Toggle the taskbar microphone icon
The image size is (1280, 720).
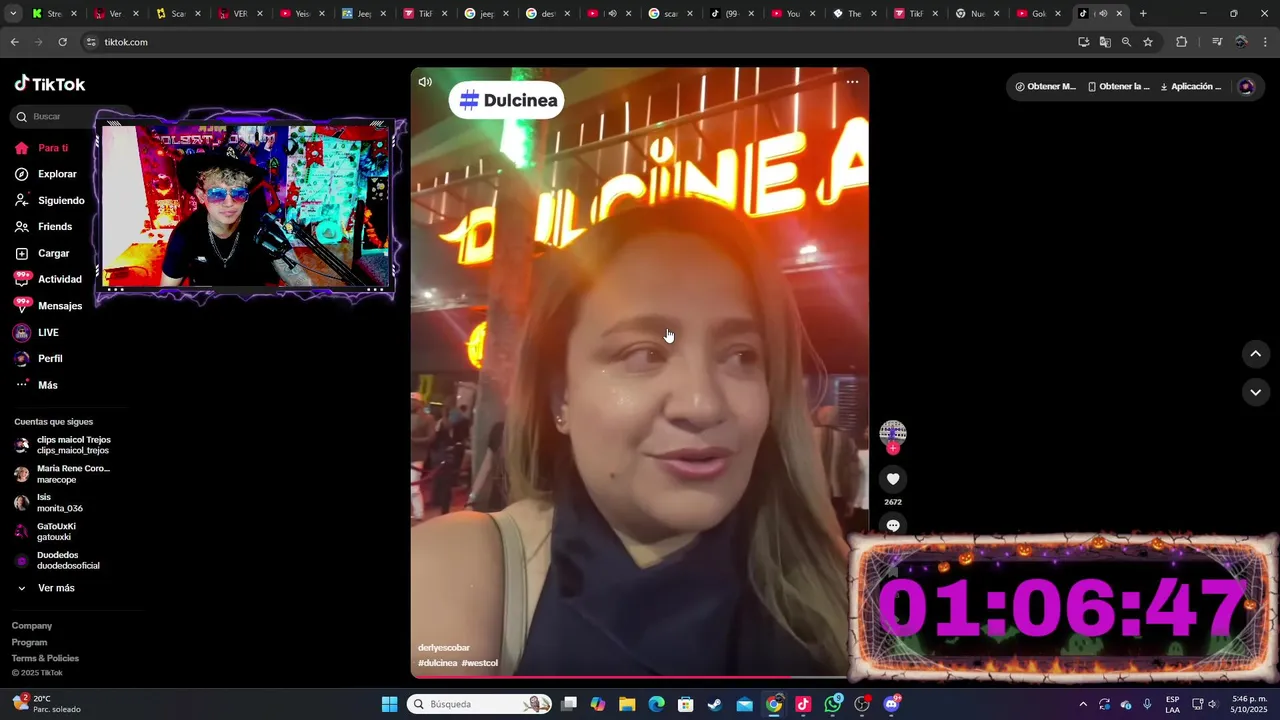click(x=1147, y=704)
